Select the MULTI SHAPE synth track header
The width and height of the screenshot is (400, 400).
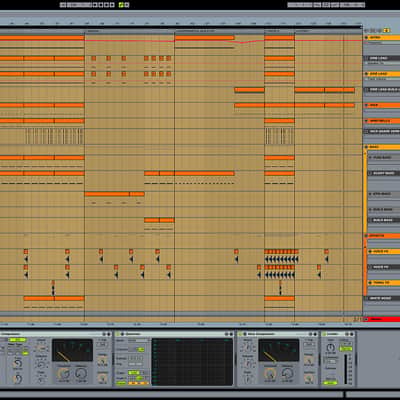pyautogui.click(x=382, y=131)
